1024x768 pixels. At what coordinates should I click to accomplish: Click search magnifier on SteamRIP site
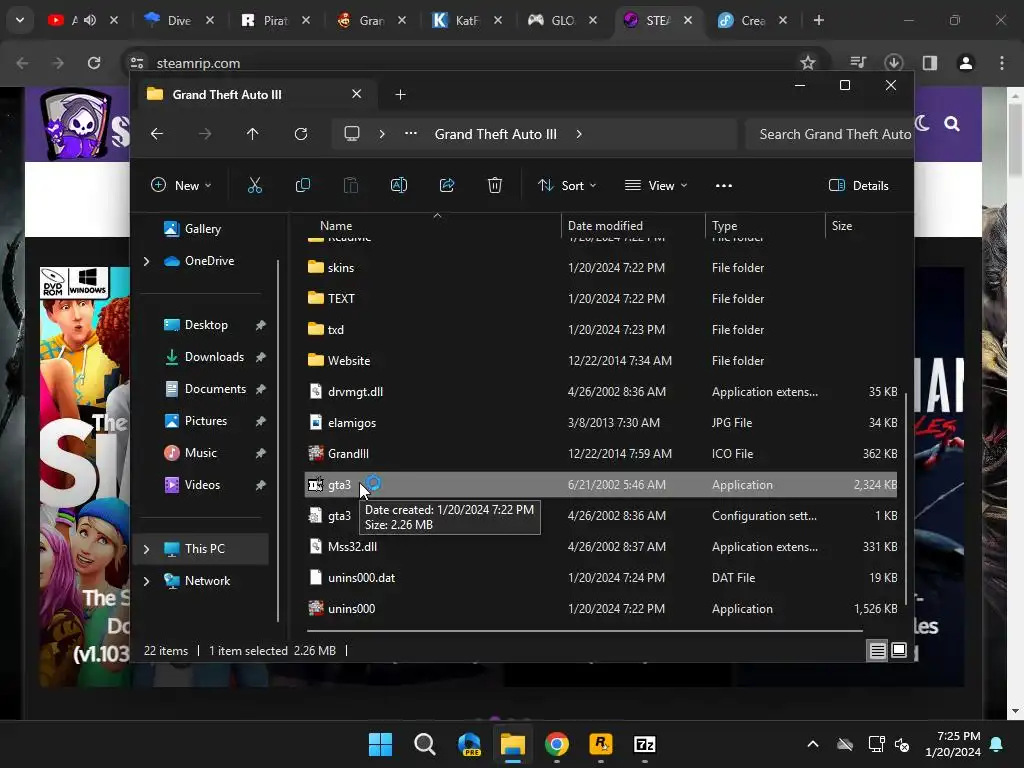pyautogui.click(x=952, y=123)
